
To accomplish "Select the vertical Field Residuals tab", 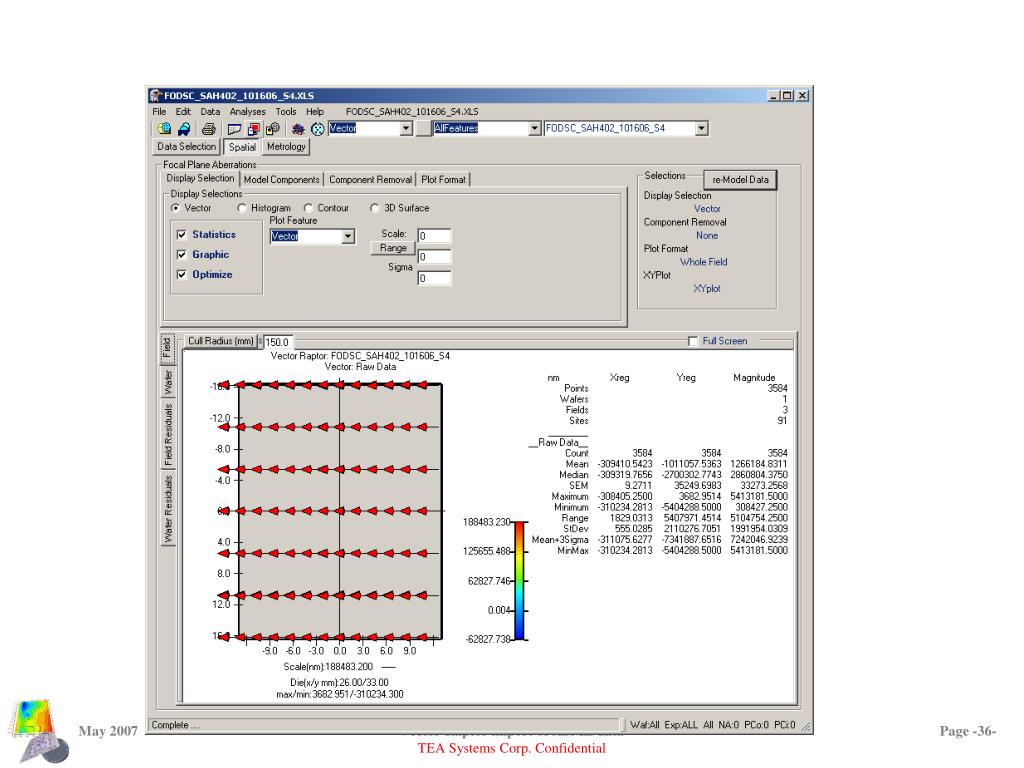I will click(x=168, y=434).
